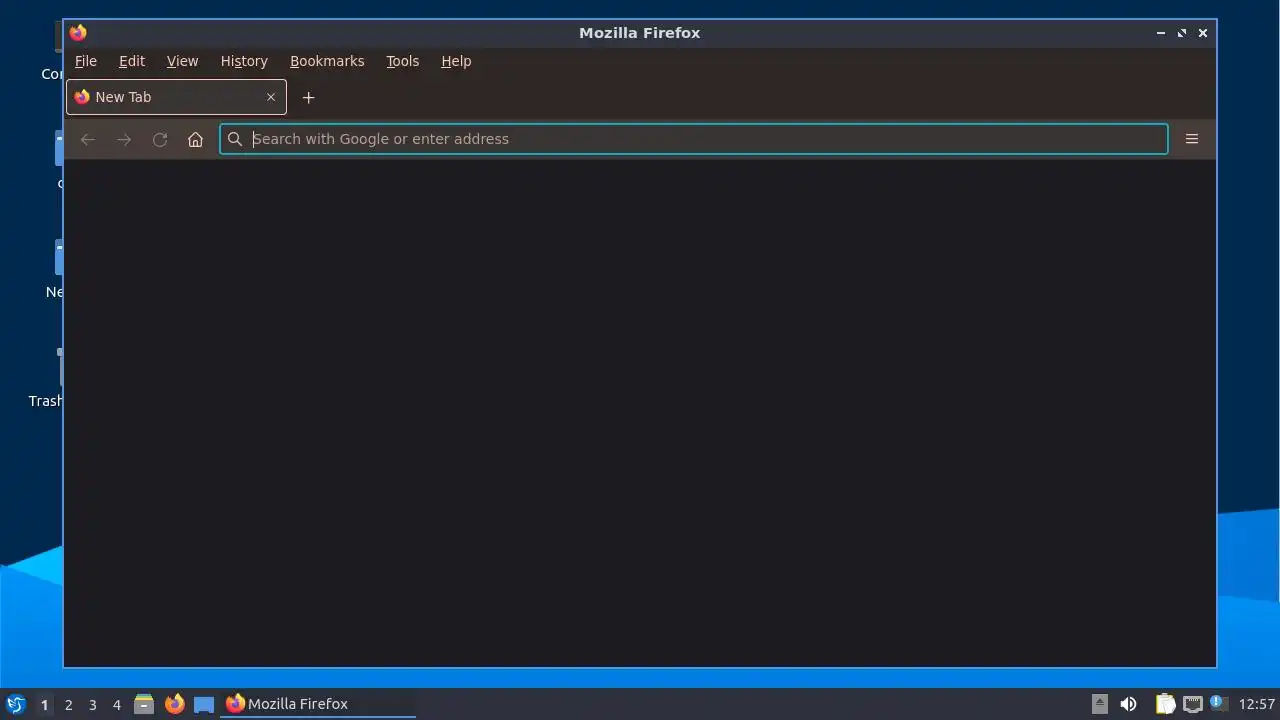Launch Firefox from taskbar quick launch

[175, 704]
